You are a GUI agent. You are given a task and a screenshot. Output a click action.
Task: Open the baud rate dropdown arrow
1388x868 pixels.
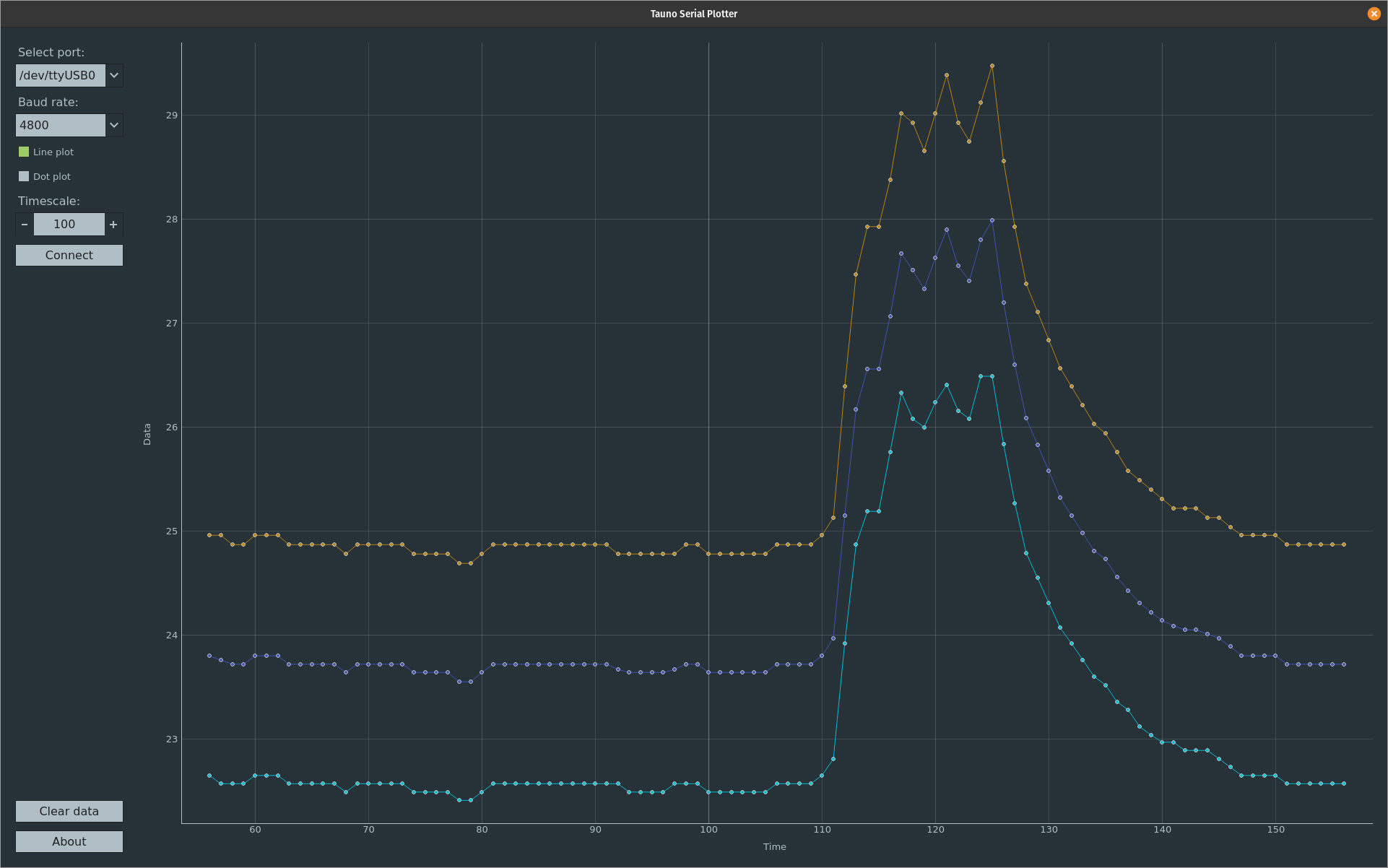point(114,125)
